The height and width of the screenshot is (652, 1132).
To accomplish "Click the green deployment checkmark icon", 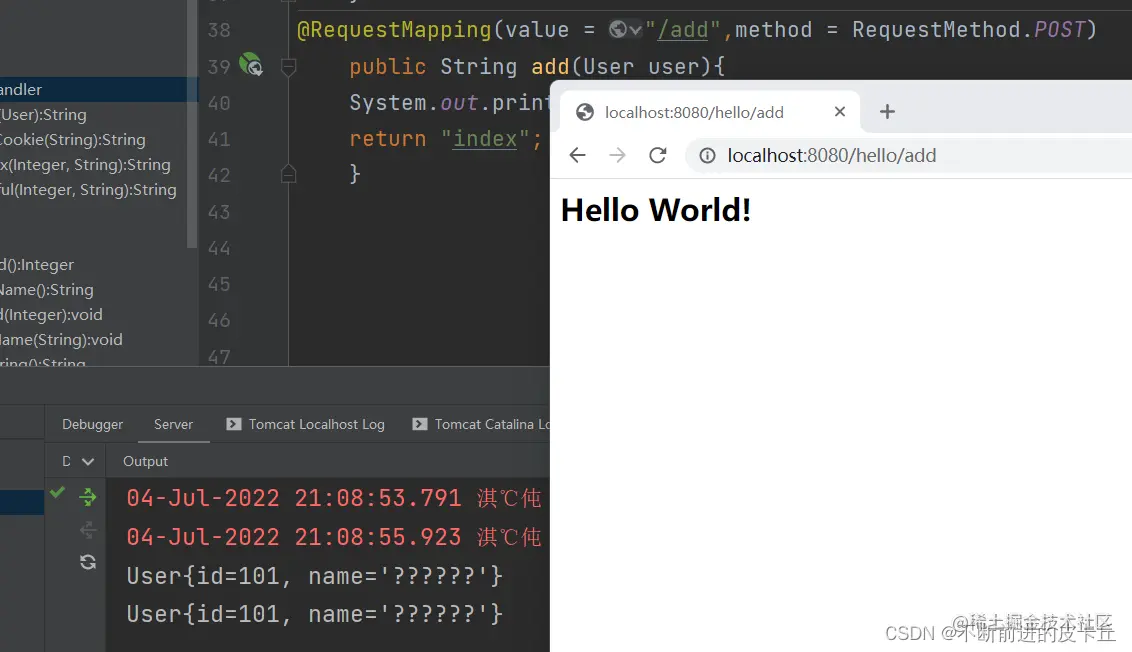I will 58,492.
